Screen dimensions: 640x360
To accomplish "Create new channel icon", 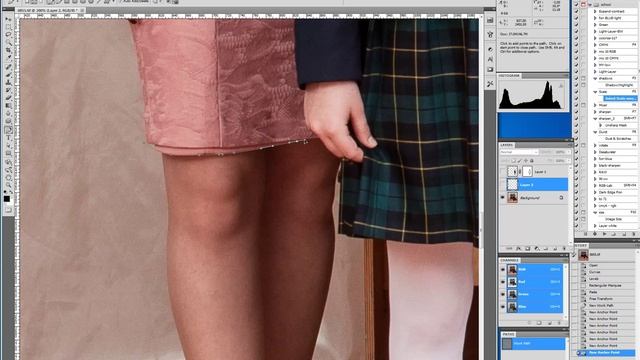I will point(549,323).
